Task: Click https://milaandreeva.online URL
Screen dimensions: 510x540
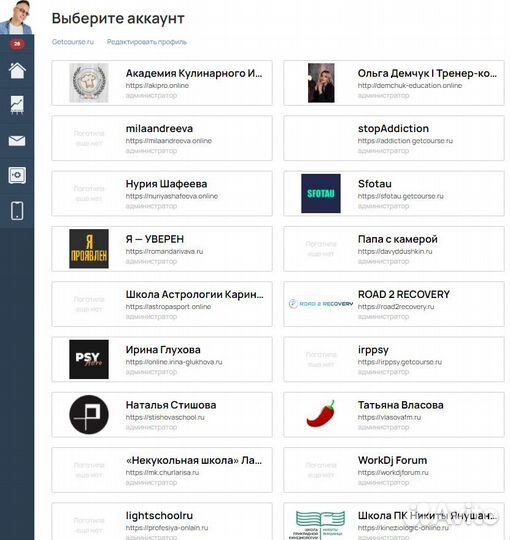Action: (169, 141)
